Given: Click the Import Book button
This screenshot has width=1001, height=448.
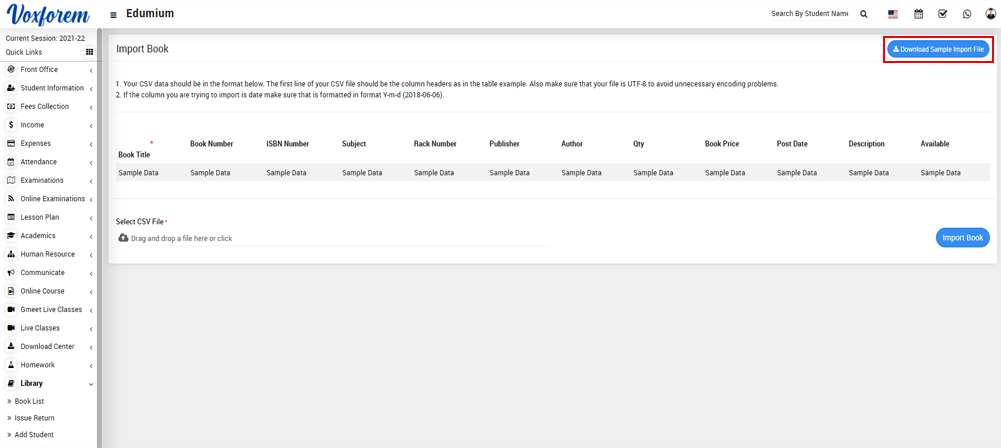Looking at the screenshot, I should point(963,238).
